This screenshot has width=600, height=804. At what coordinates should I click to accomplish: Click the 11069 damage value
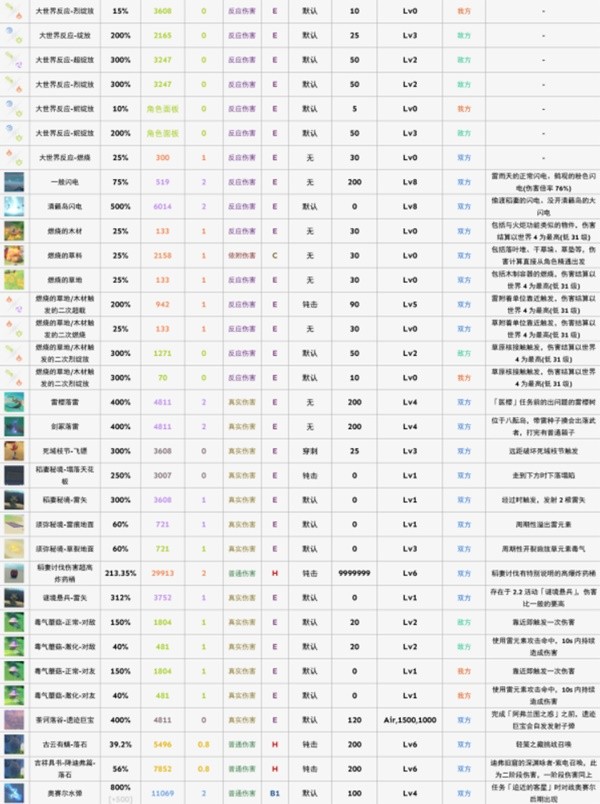tap(163, 793)
